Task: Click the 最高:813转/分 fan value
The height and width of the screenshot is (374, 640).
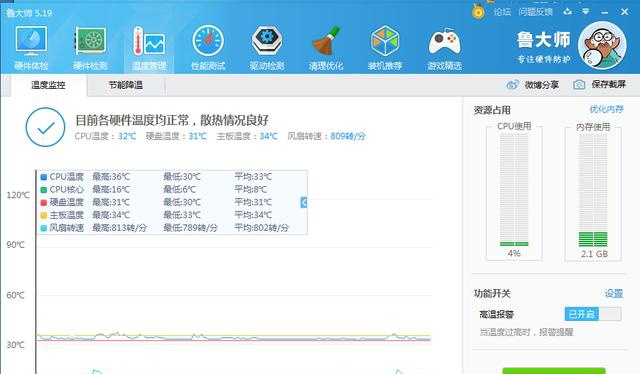Action: coord(119,228)
